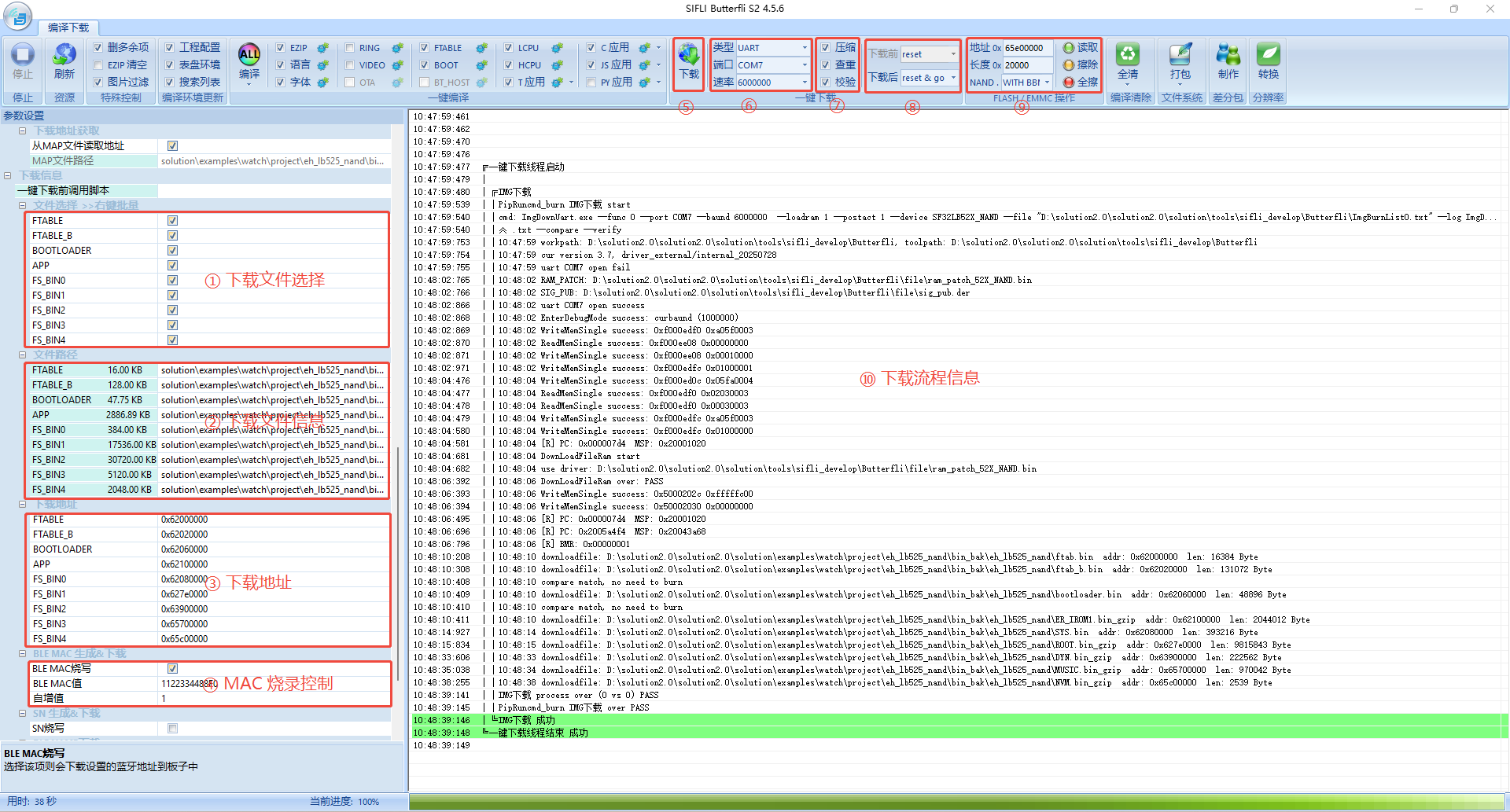Enable the RING compile checkbox
This screenshot has width=1510, height=812.
click(x=350, y=48)
